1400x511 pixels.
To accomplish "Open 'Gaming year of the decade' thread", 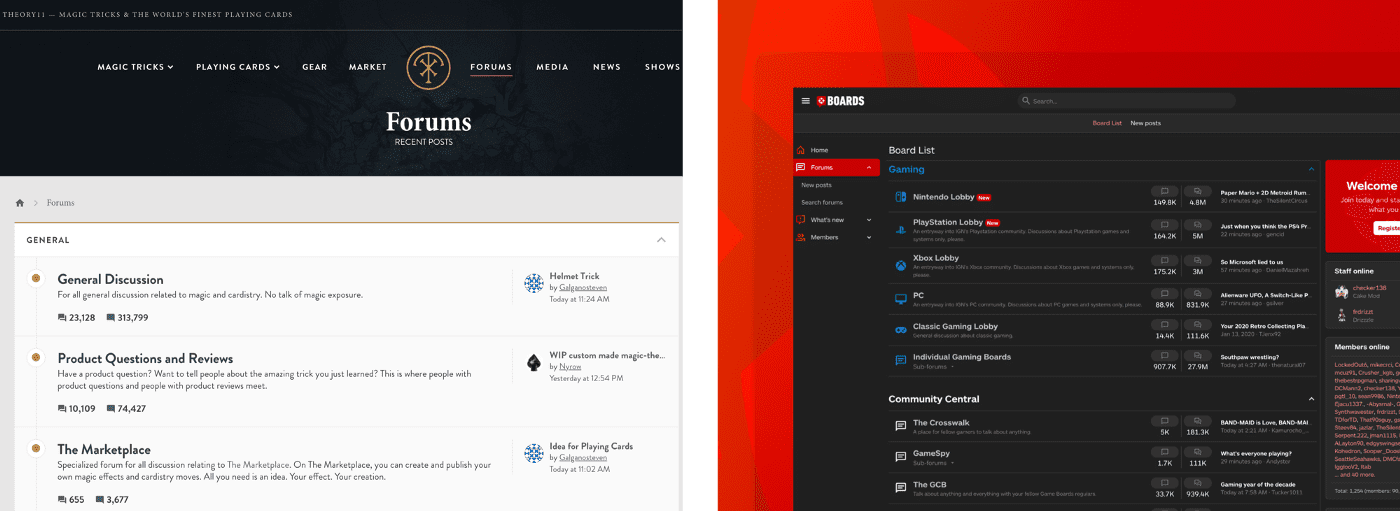I will point(1256,484).
